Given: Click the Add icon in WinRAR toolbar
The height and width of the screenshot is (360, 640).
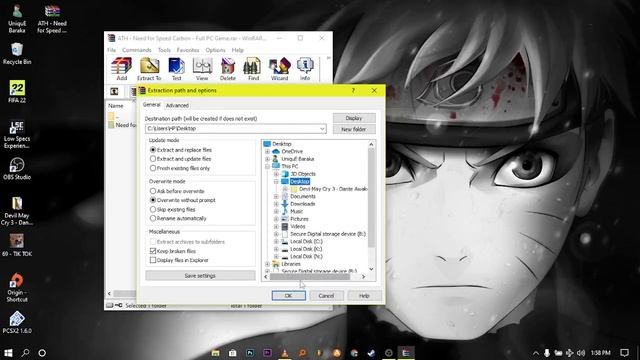Looking at the screenshot, I should [122, 69].
